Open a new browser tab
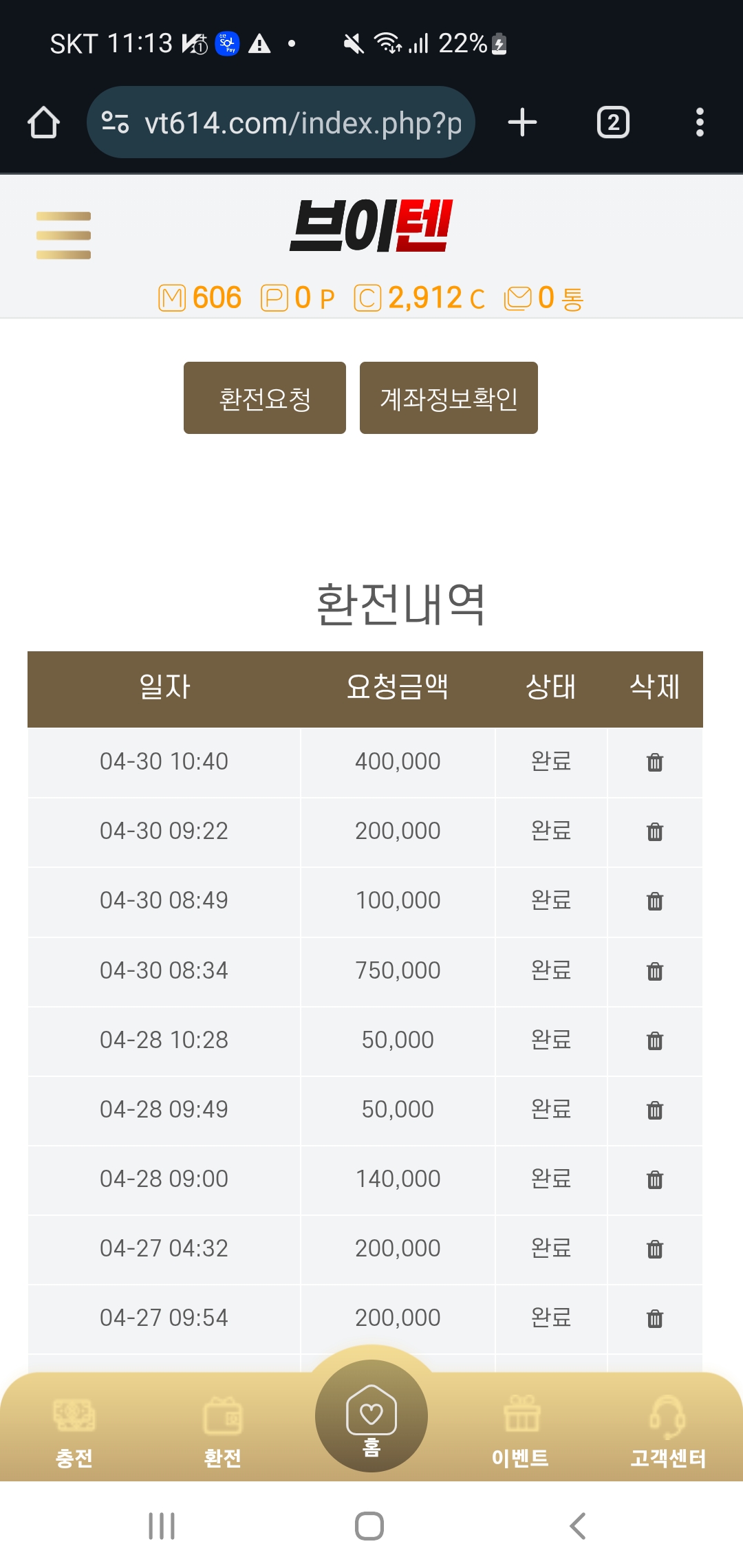The height and width of the screenshot is (1568, 743). point(522,123)
